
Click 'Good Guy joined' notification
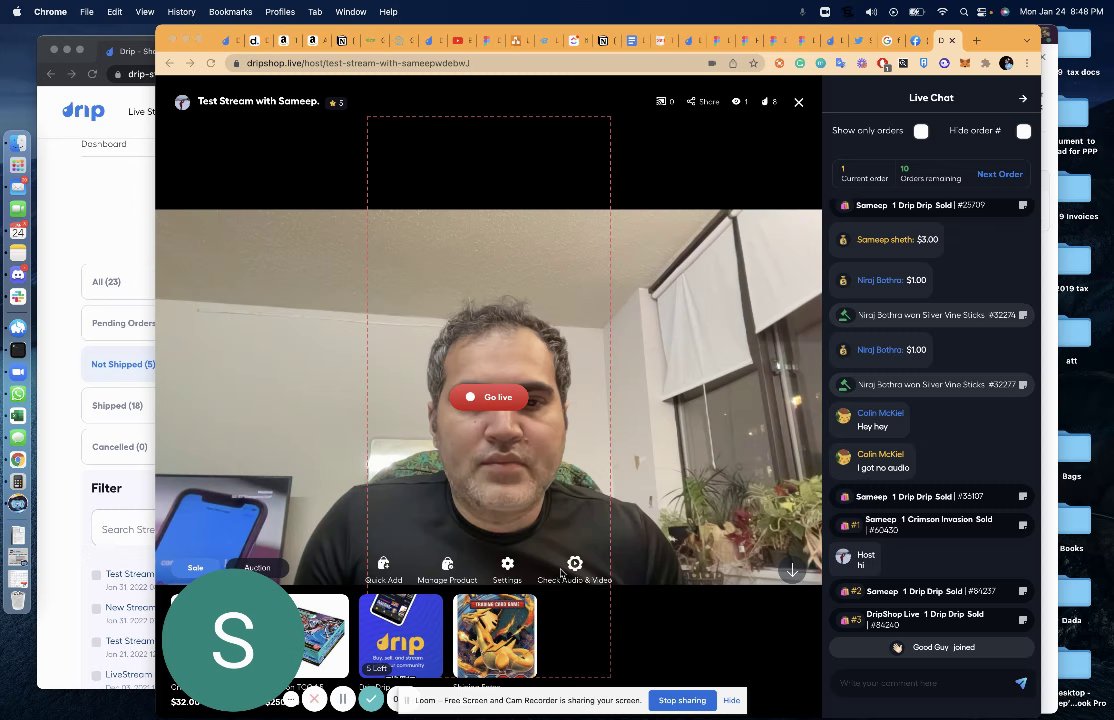tap(931, 648)
